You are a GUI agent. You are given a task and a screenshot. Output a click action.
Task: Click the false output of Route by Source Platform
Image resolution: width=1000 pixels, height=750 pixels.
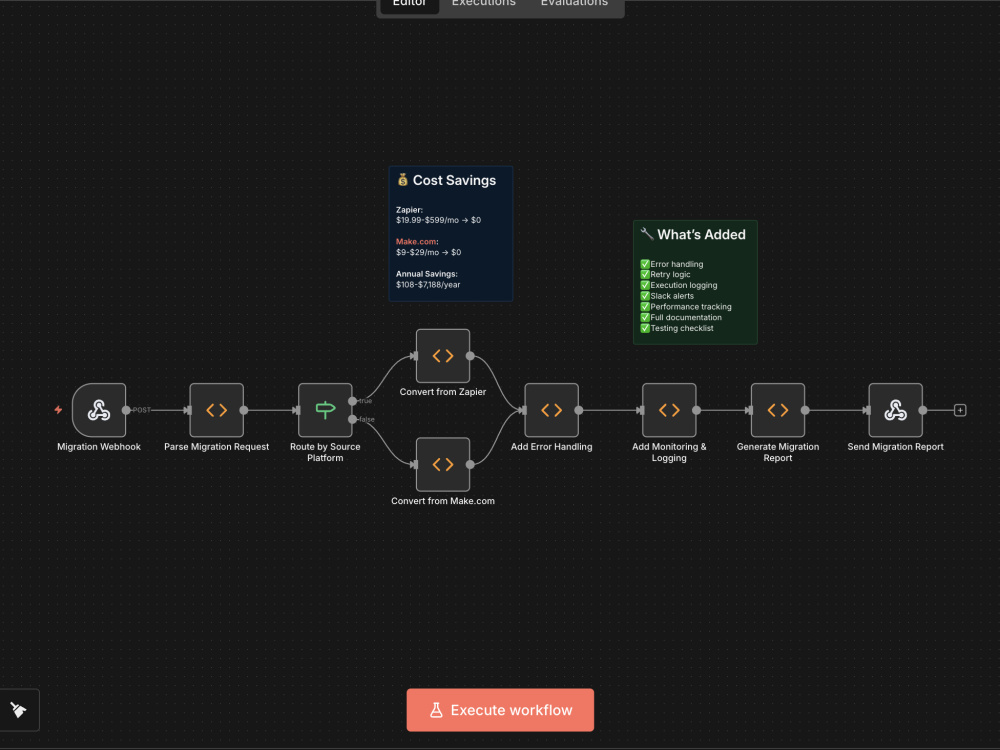[353, 419]
